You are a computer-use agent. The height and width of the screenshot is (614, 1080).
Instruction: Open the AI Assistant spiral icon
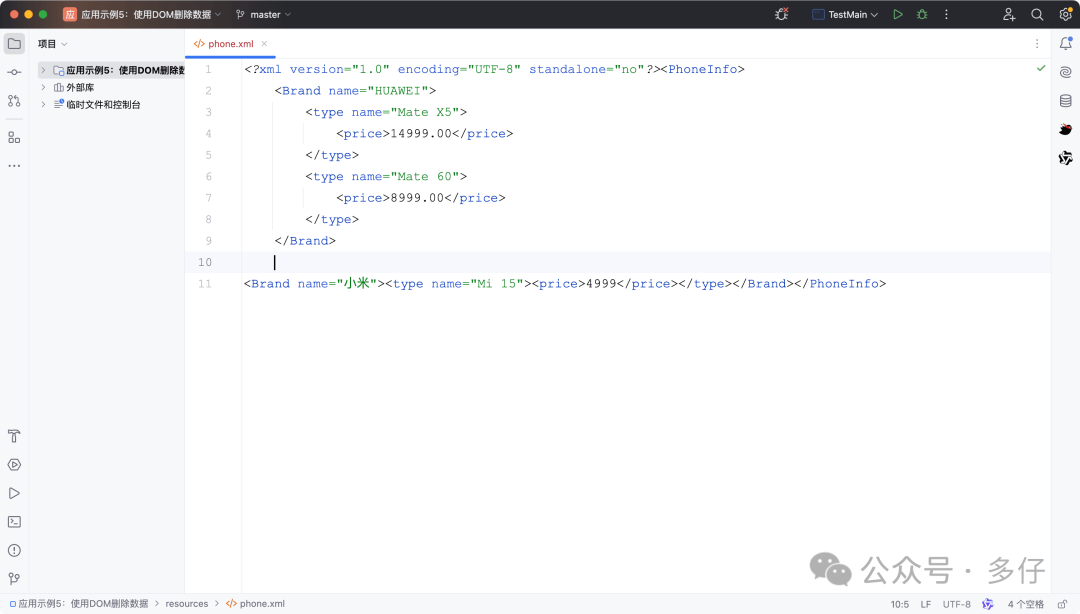click(1066, 72)
